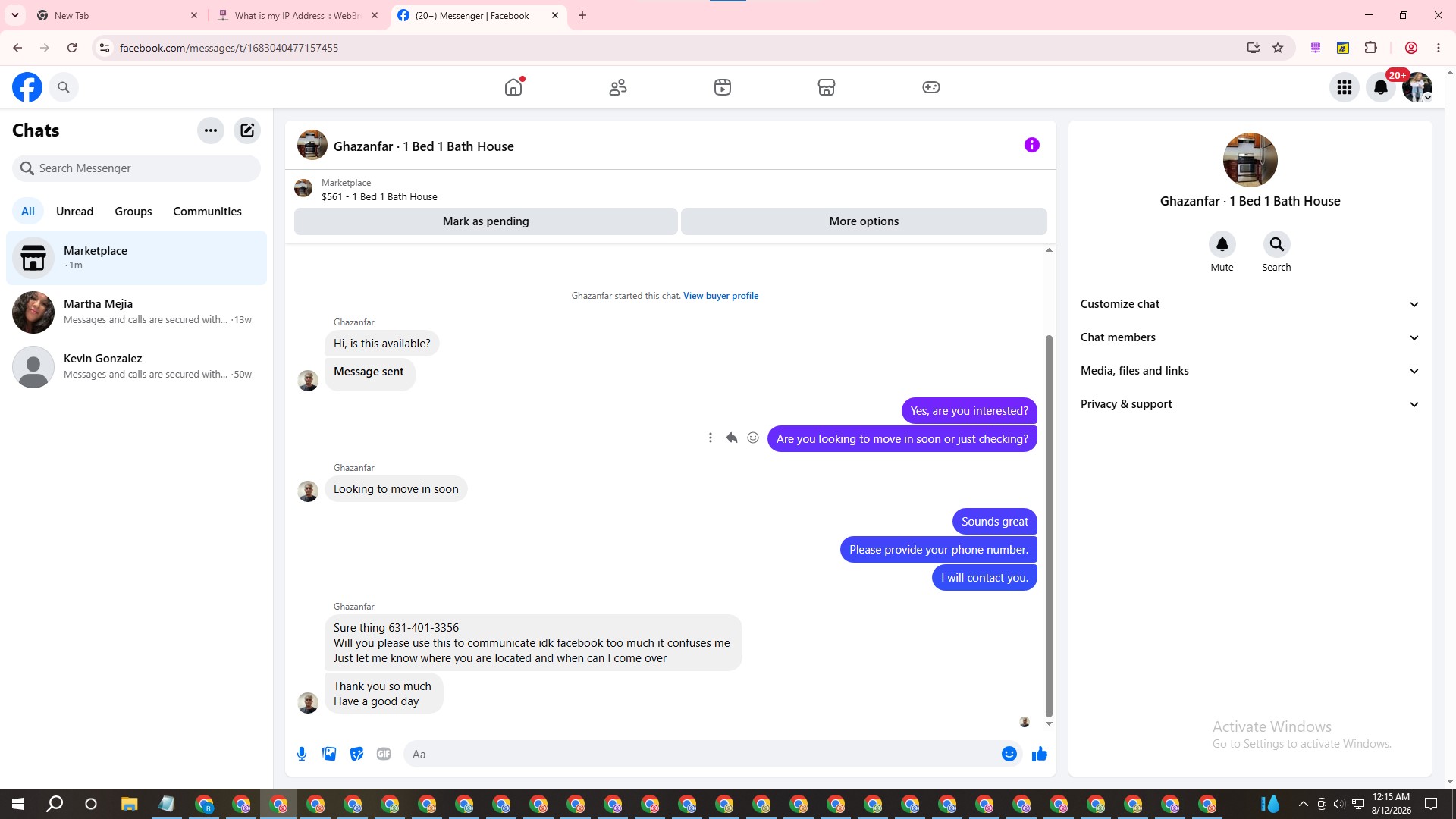
Task: Open emoji picker in message box
Action: click(x=1009, y=754)
